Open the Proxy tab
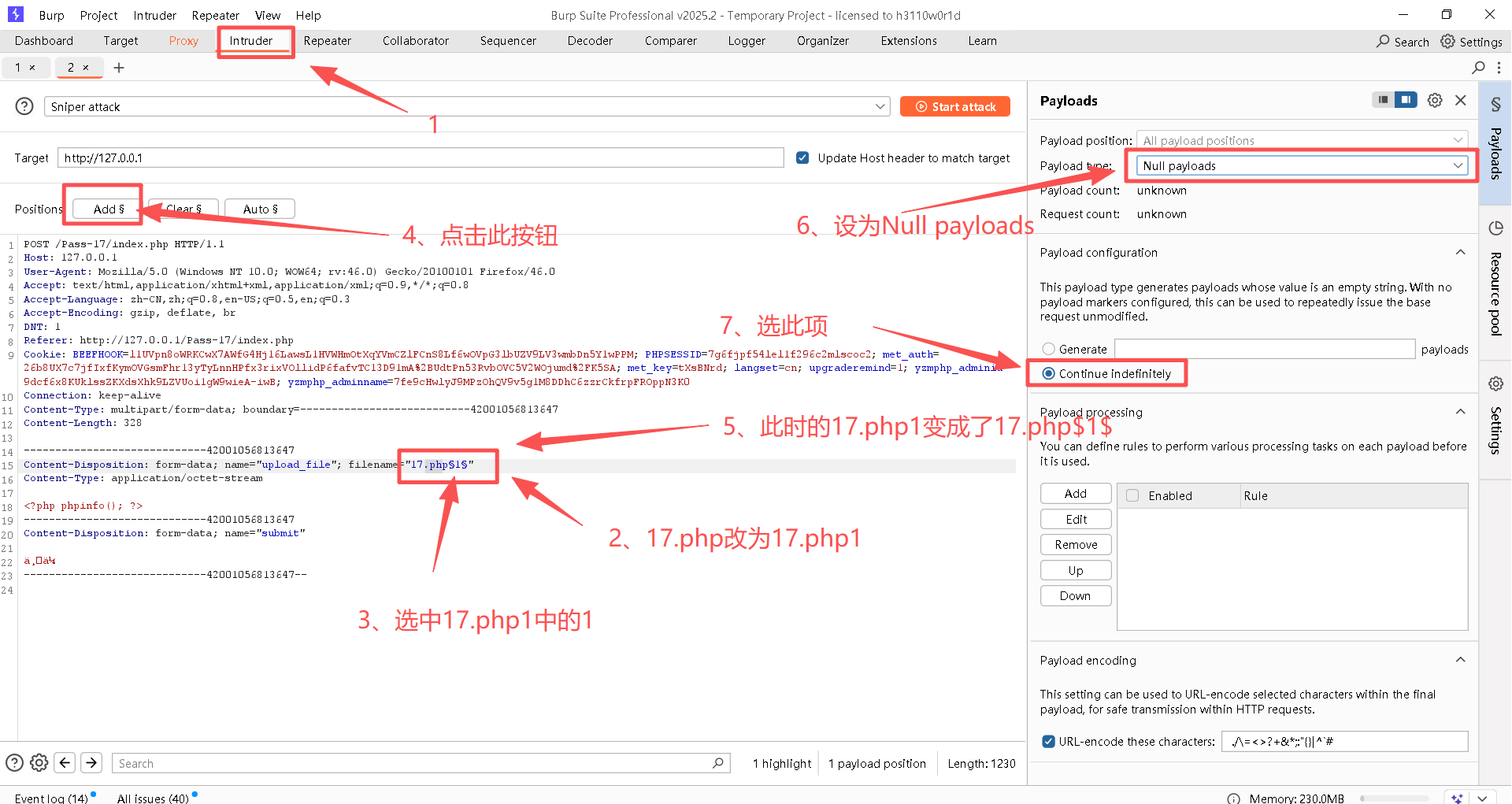Screen dimensions: 1512x804 pyautogui.click(x=183, y=41)
